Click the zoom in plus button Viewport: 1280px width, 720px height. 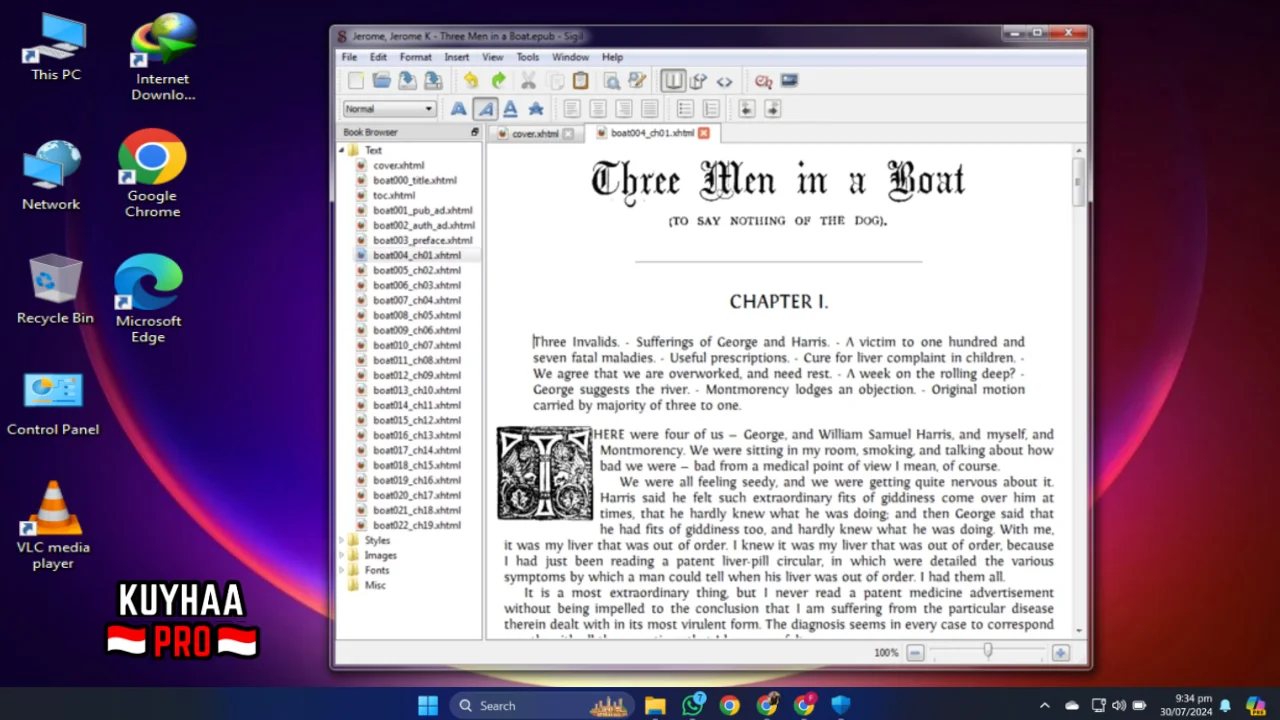coord(1061,653)
